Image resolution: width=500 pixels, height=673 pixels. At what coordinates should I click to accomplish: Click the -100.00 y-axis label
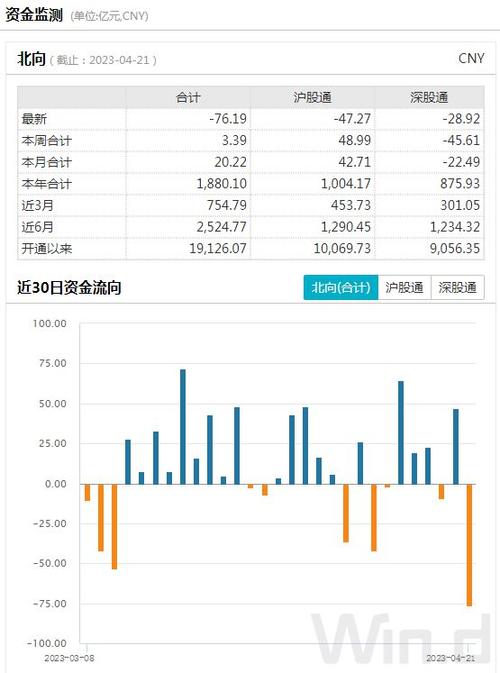point(47,643)
